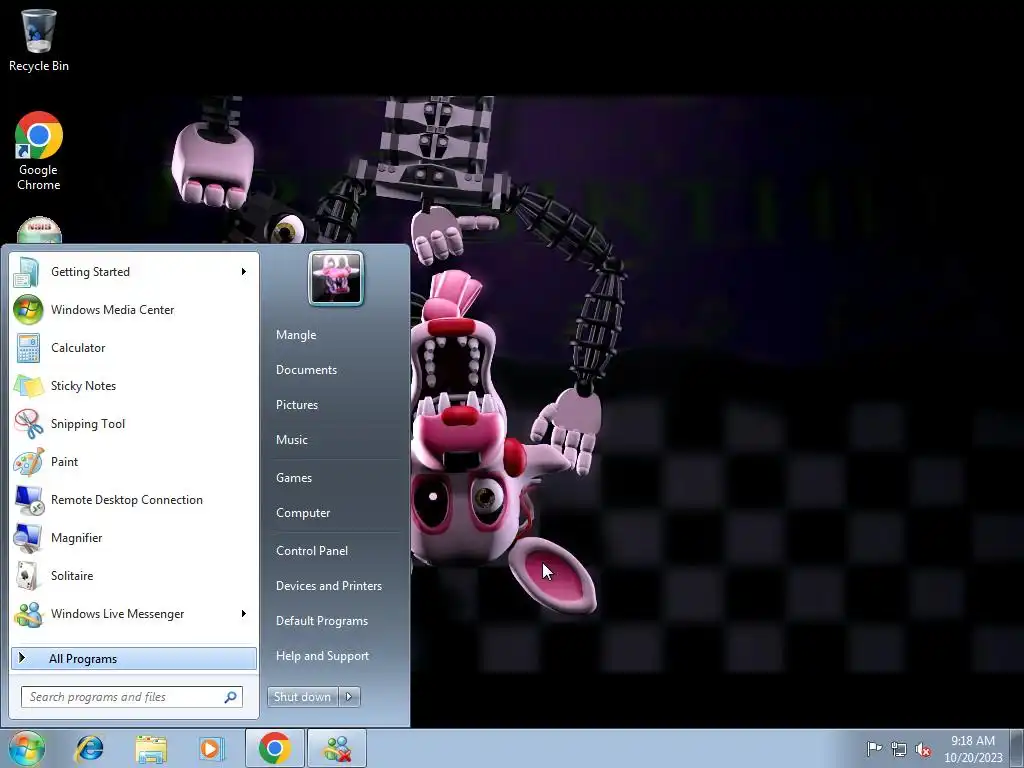Image resolution: width=1024 pixels, height=768 pixels.
Task: Open Windows Live Messenger from the Start menu
Action: point(134,614)
